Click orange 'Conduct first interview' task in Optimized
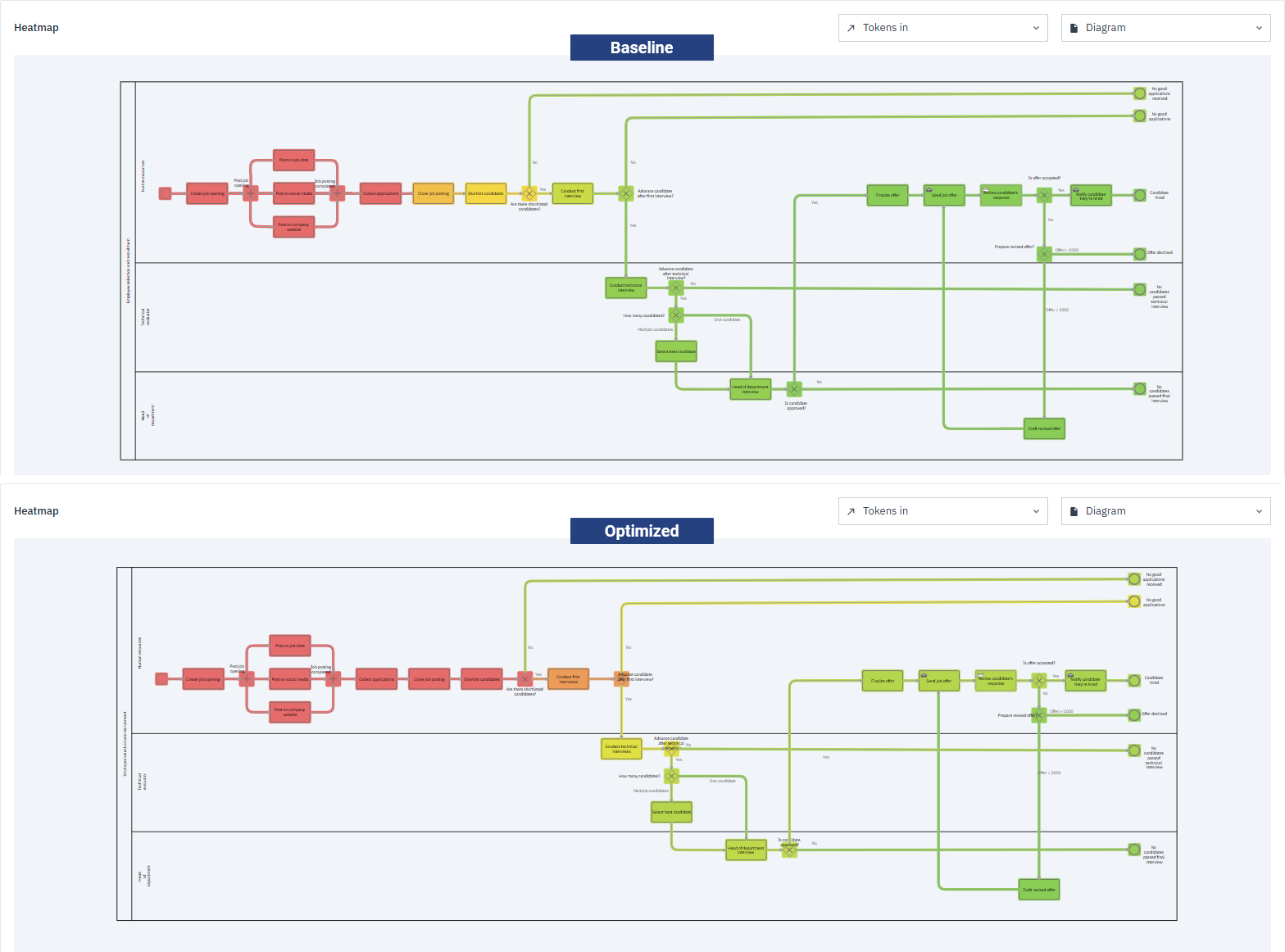 [x=568, y=679]
